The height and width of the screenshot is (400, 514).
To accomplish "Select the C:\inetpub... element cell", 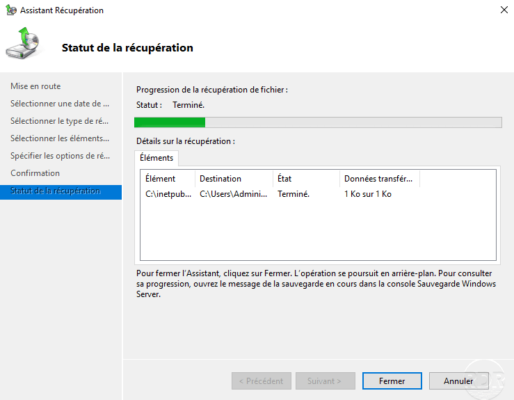I will [x=168, y=194].
